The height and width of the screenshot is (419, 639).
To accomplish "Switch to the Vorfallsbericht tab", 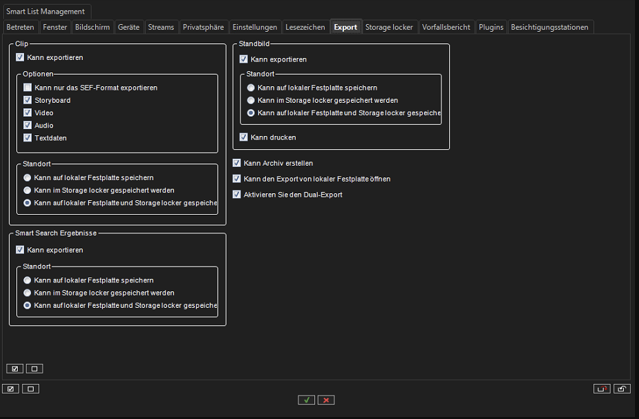I will [x=446, y=27].
